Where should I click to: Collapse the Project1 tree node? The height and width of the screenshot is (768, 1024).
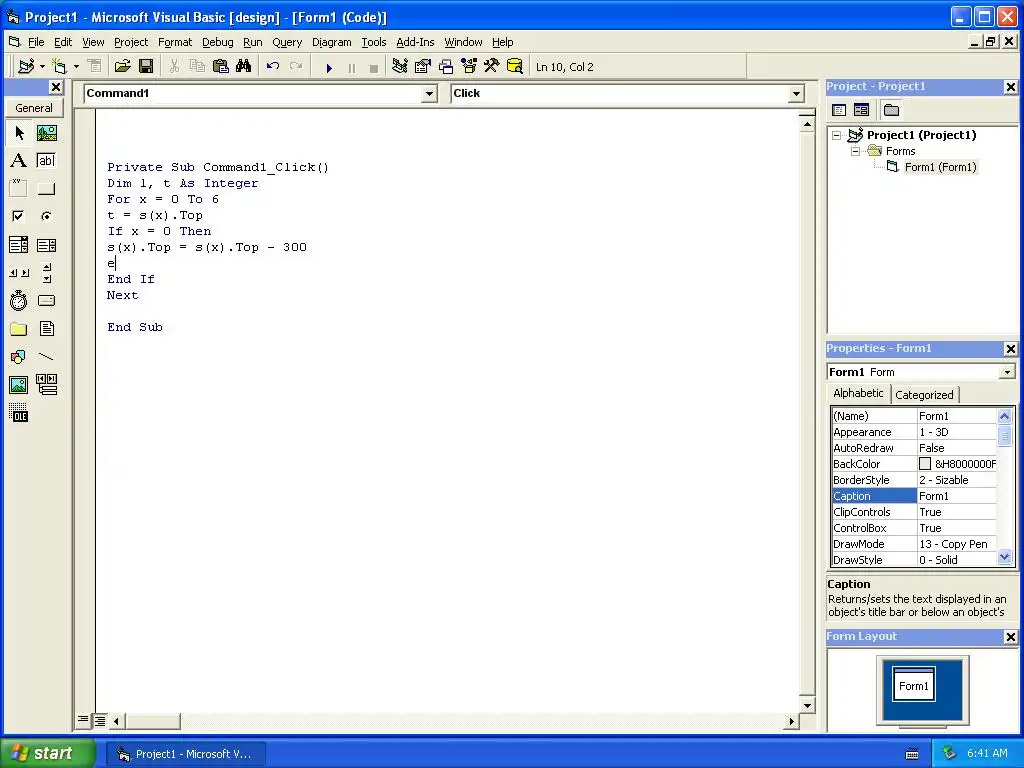pyautogui.click(x=837, y=136)
